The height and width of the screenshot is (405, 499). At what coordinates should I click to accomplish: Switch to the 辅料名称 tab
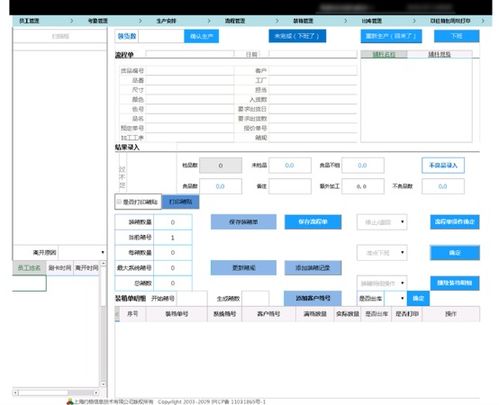coord(384,54)
